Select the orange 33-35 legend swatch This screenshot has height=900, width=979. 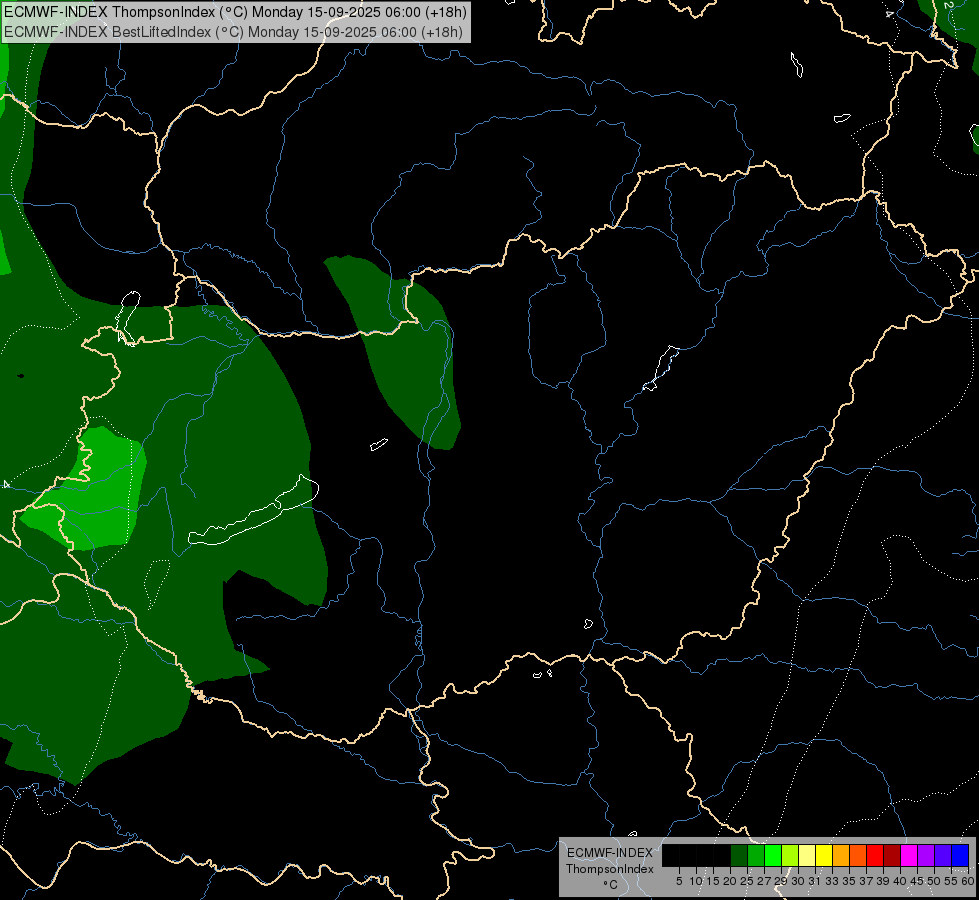pos(841,855)
